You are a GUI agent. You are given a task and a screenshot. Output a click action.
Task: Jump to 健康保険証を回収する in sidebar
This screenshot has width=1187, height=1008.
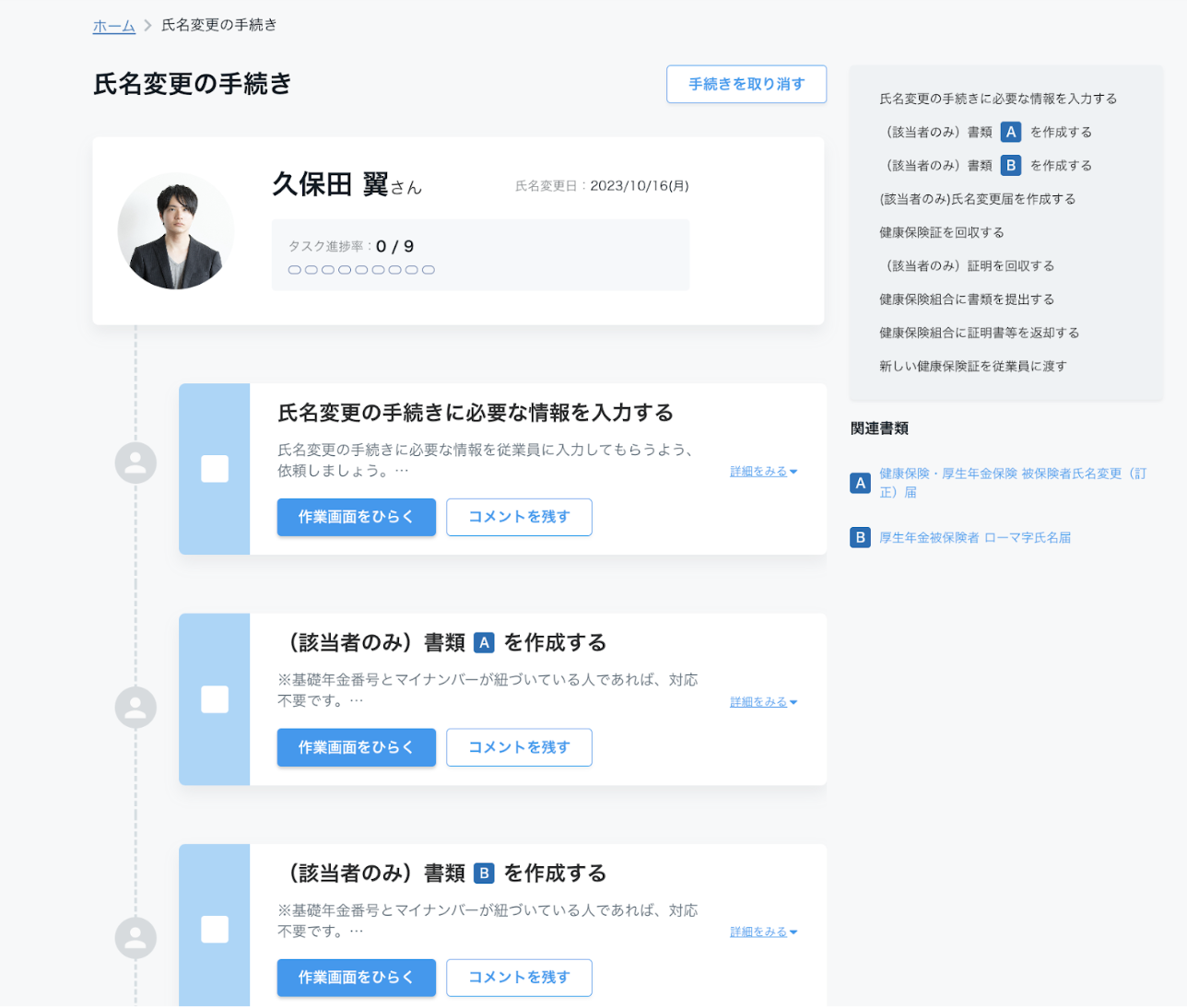point(942,232)
